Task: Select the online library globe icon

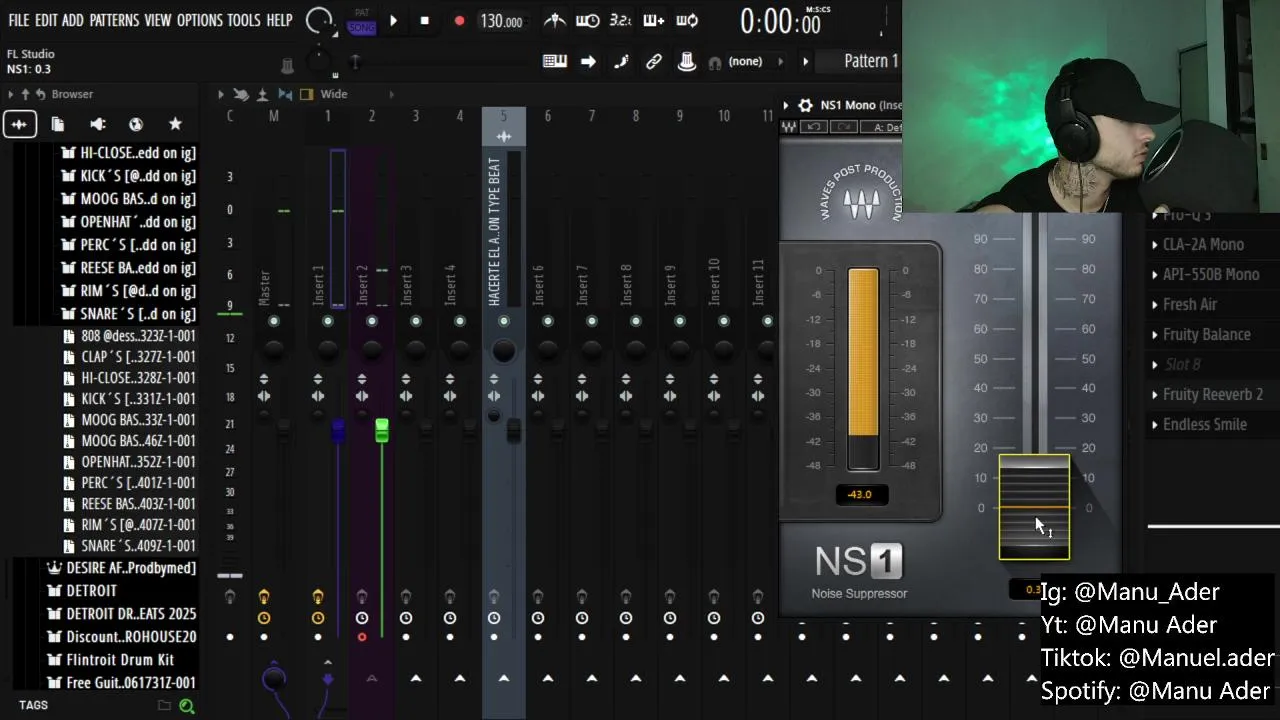Action: tap(136, 124)
